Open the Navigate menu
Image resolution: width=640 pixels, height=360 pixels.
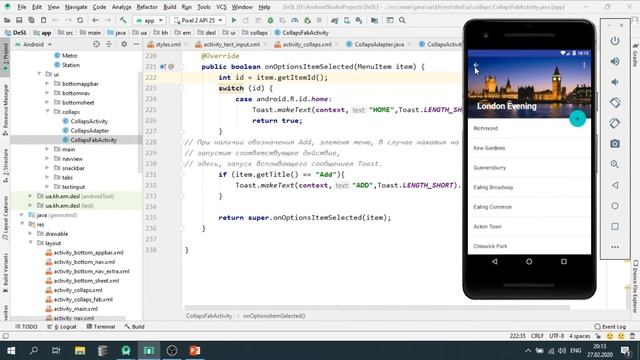click(x=76, y=7)
